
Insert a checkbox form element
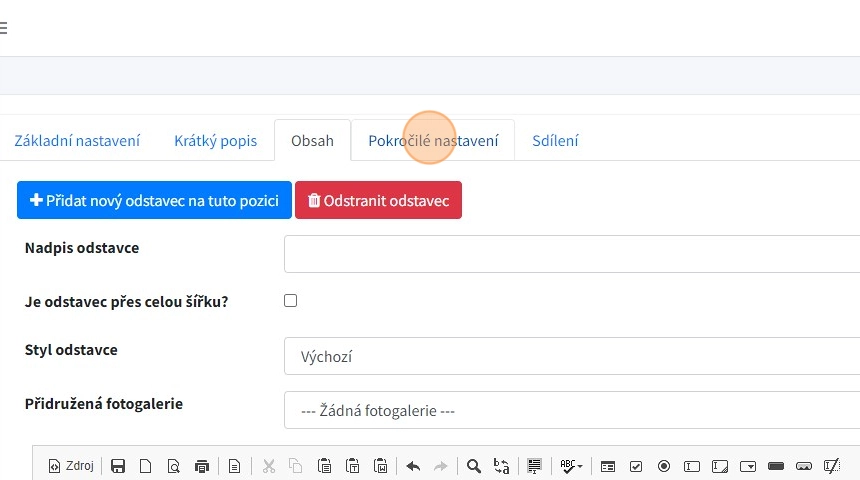point(636,466)
